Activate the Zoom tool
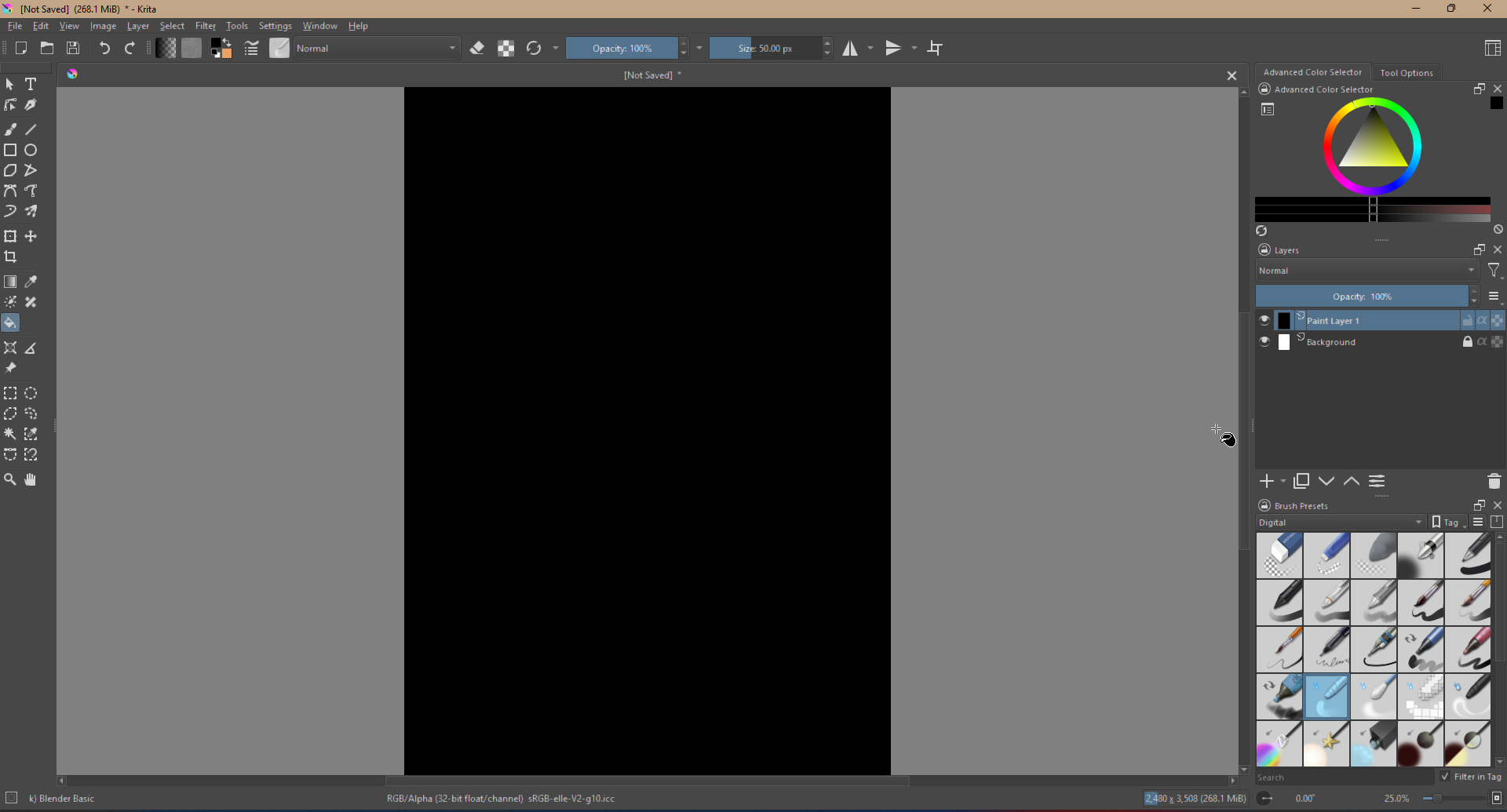Viewport: 1507px width, 812px height. (10, 479)
